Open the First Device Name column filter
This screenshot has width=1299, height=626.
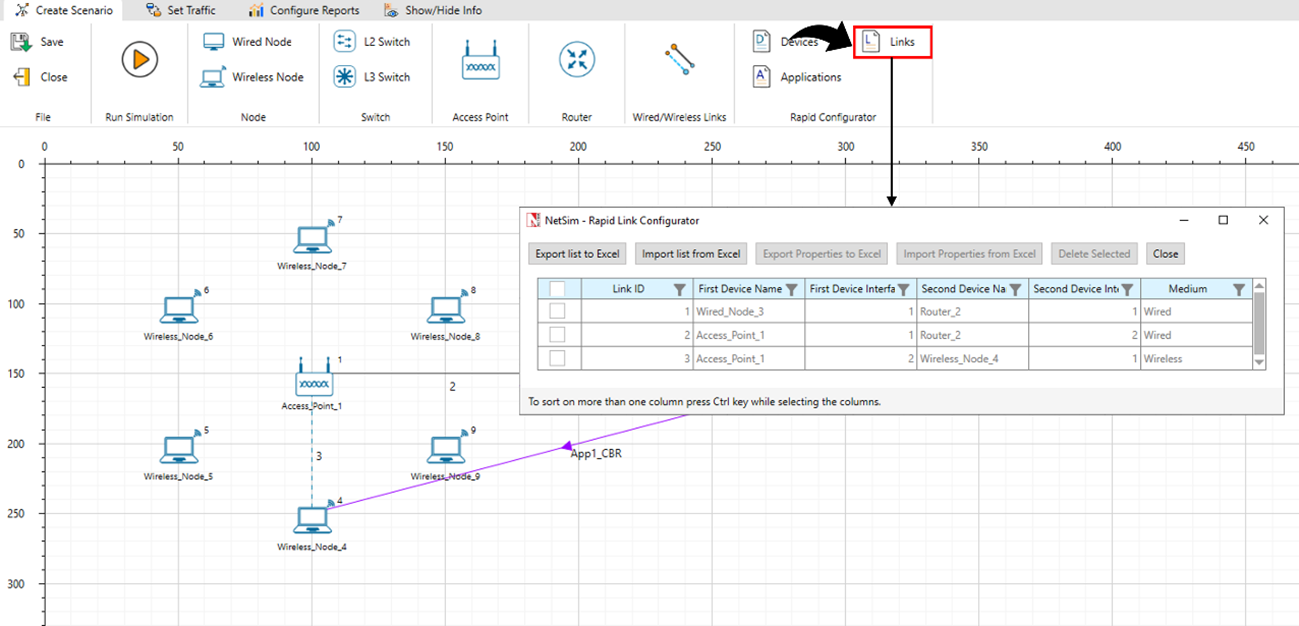point(791,289)
